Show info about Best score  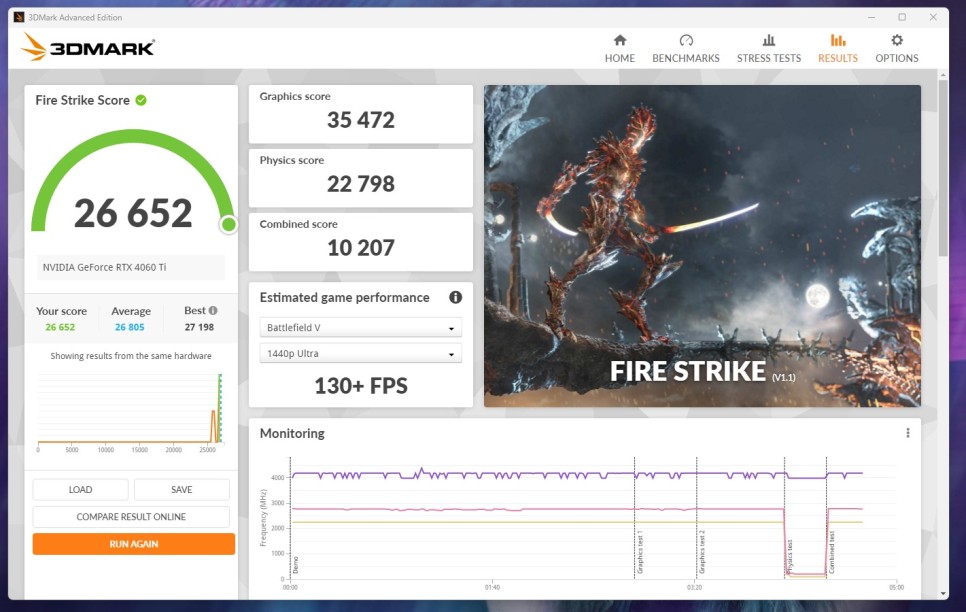213,311
